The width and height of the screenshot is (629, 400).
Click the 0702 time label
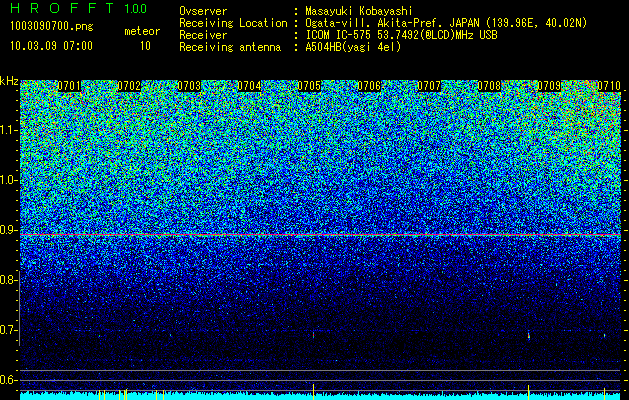(x=129, y=86)
